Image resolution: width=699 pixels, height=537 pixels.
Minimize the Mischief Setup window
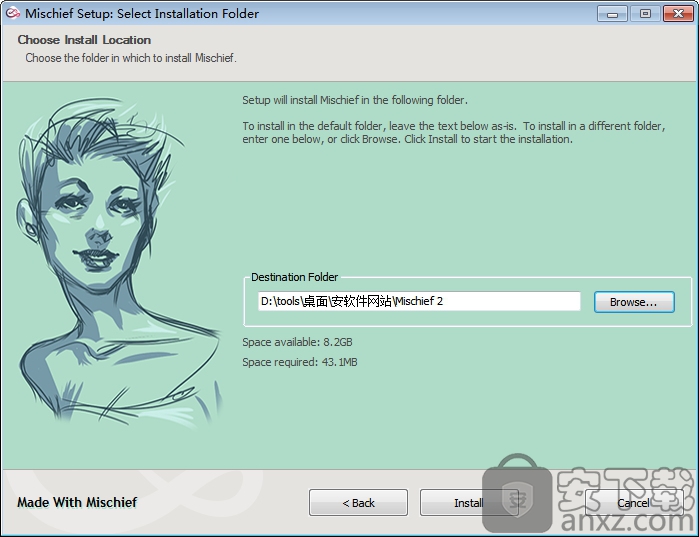point(612,14)
